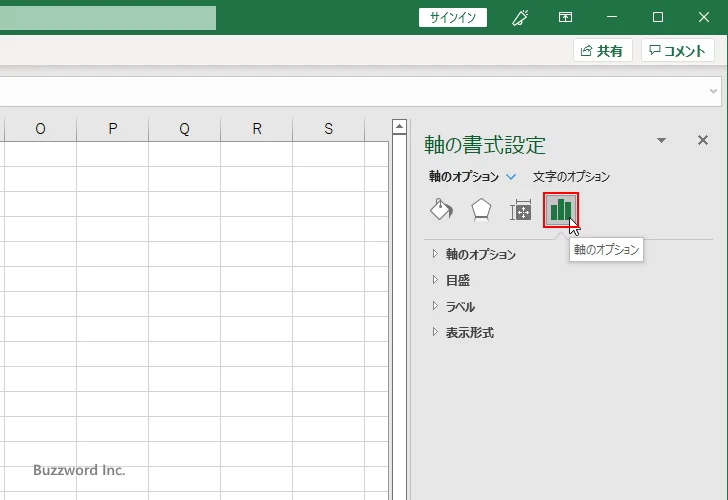Click the vertical scrollbar up arrow

point(399,127)
